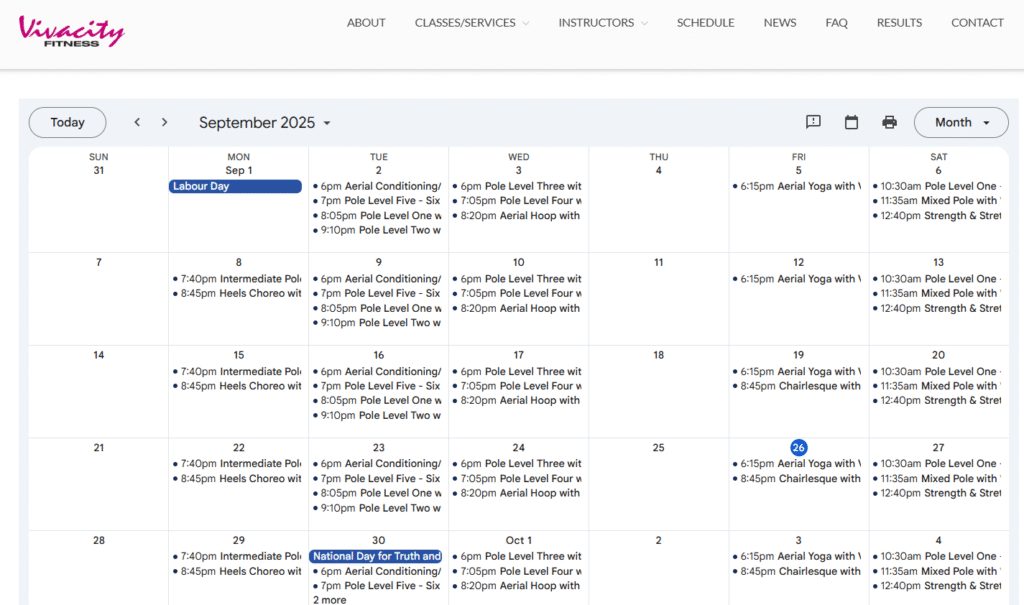Advance to next month arrow
This screenshot has height=605, width=1024.
coord(165,122)
